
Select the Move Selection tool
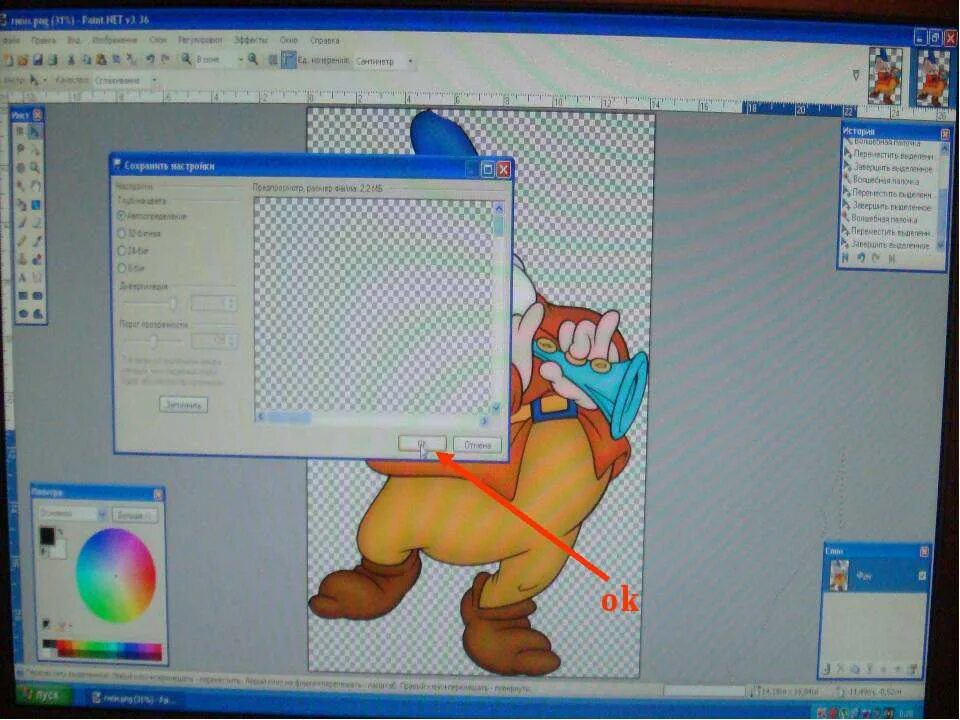(x=36, y=149)
